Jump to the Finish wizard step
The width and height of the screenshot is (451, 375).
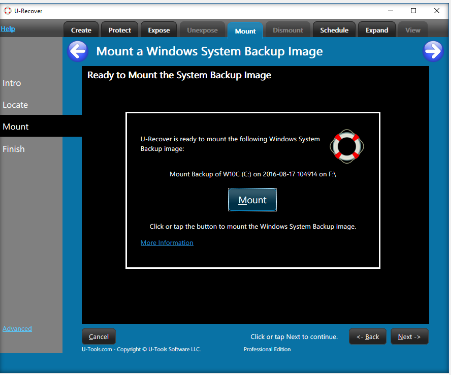[x=13, y=149]
